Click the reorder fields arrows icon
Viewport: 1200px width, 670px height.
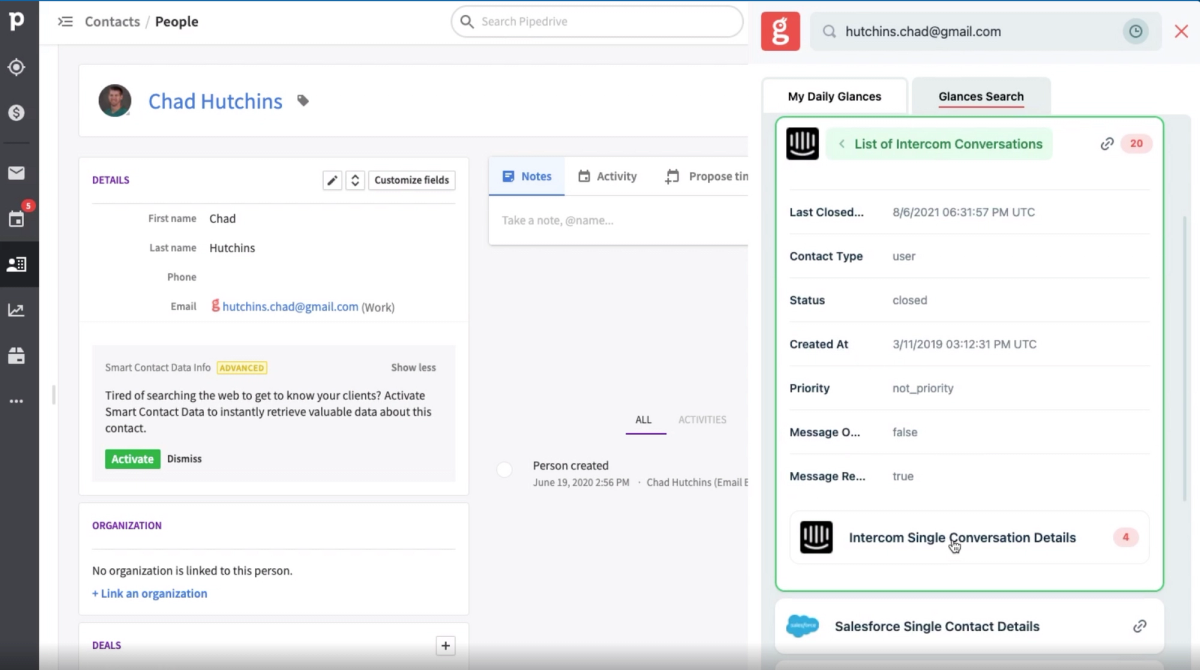(x=354, y=180)
